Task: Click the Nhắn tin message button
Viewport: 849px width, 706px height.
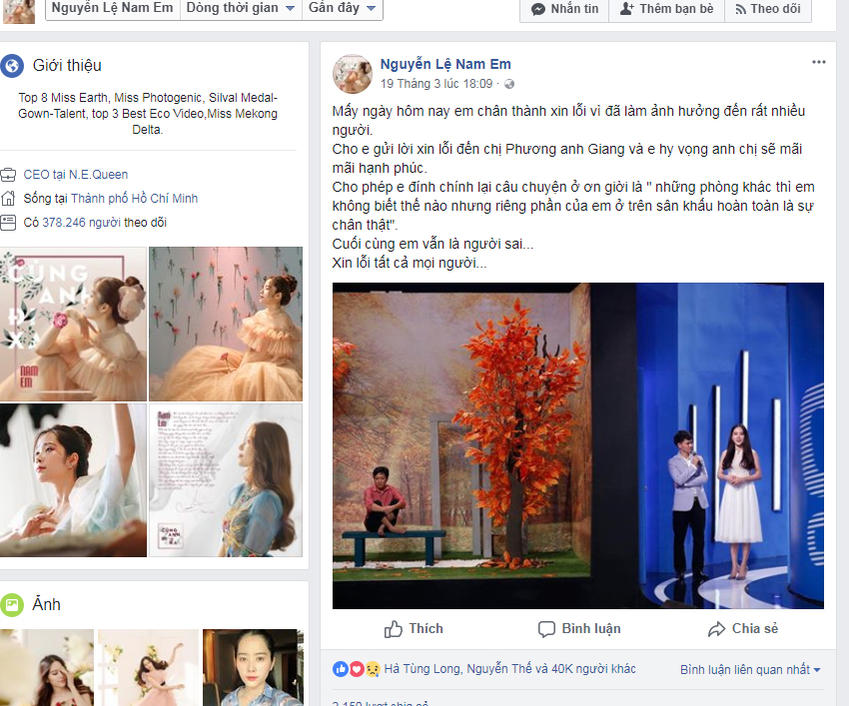Action: [565, 9]
